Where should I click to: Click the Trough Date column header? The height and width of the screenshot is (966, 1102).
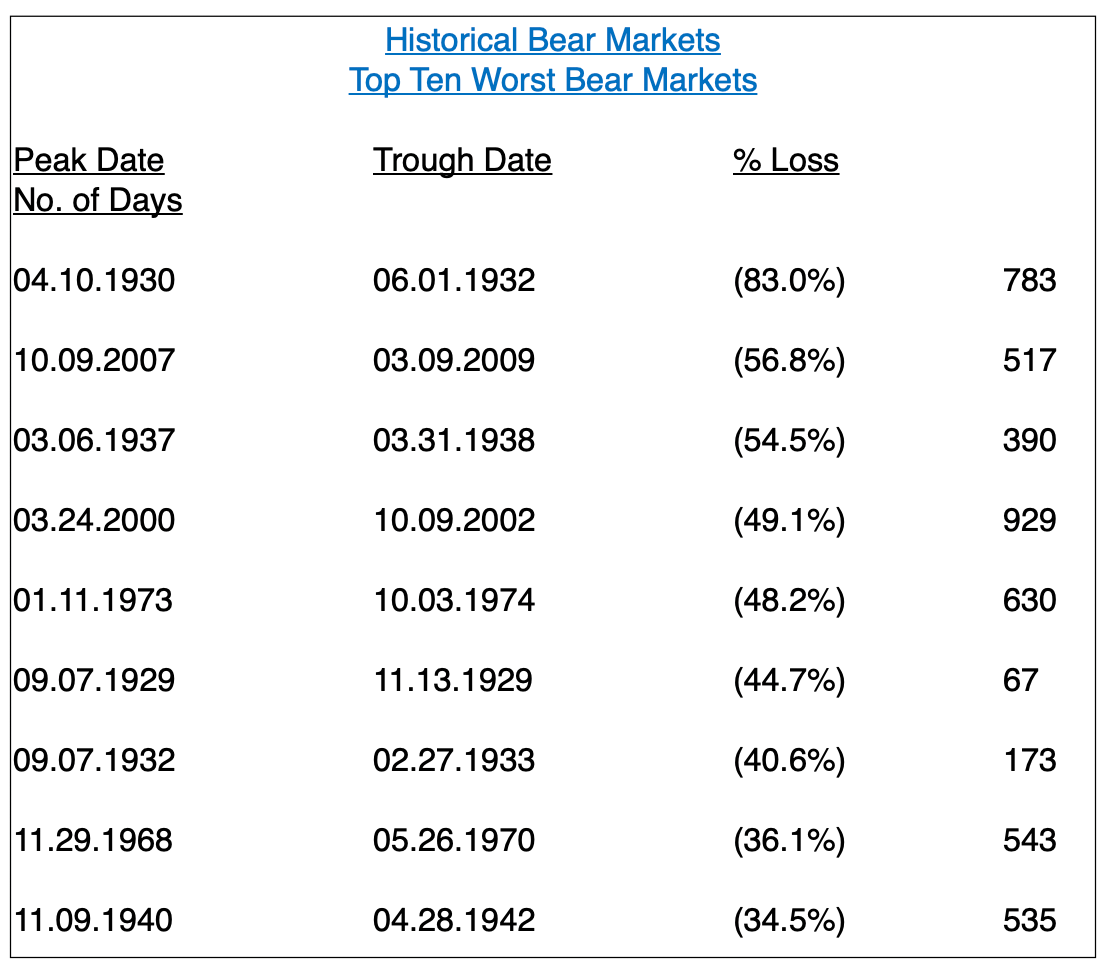click(462, 160)
